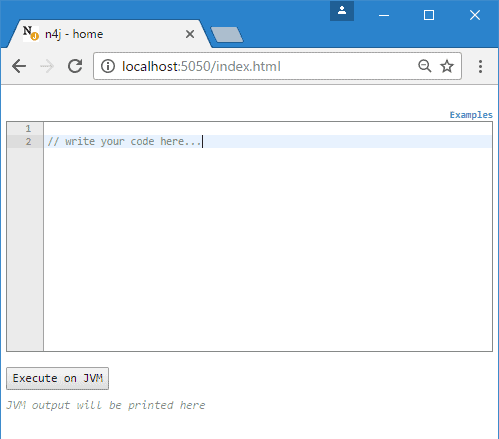Open the user profile icon in title bar
499x439 pixels.
coord(342,11)
